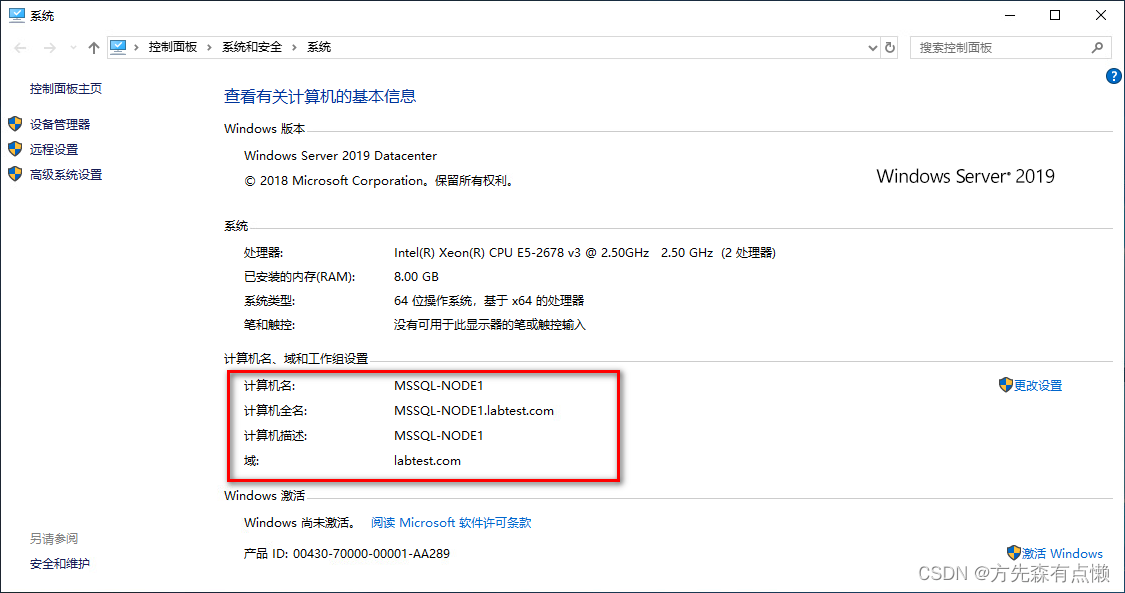Screen dimensions: 1125x593
Task: Select 系统和安全 in the breadcrumb path
Action: click(x=252, y=47)
